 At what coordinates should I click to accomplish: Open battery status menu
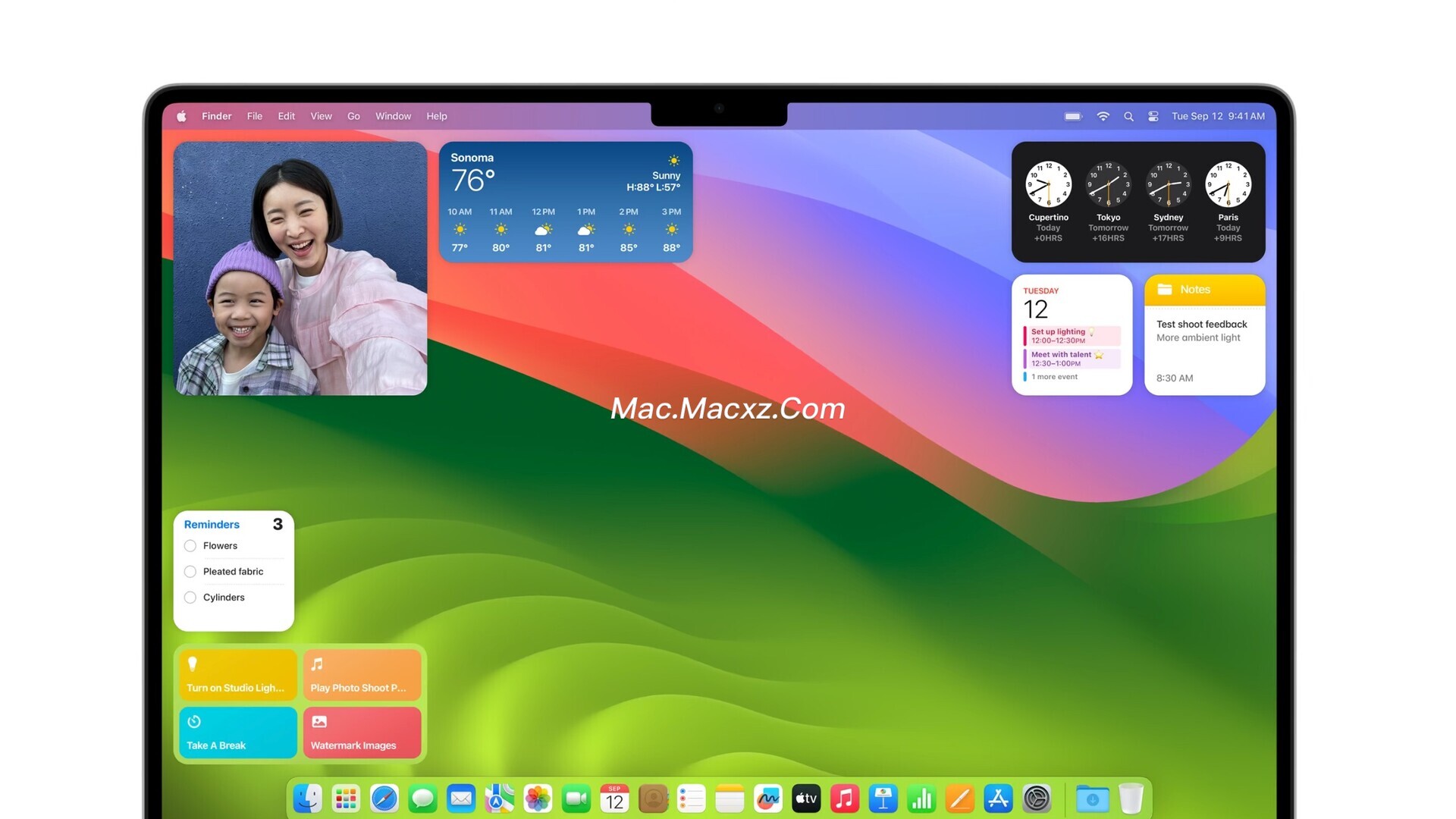1073,116
